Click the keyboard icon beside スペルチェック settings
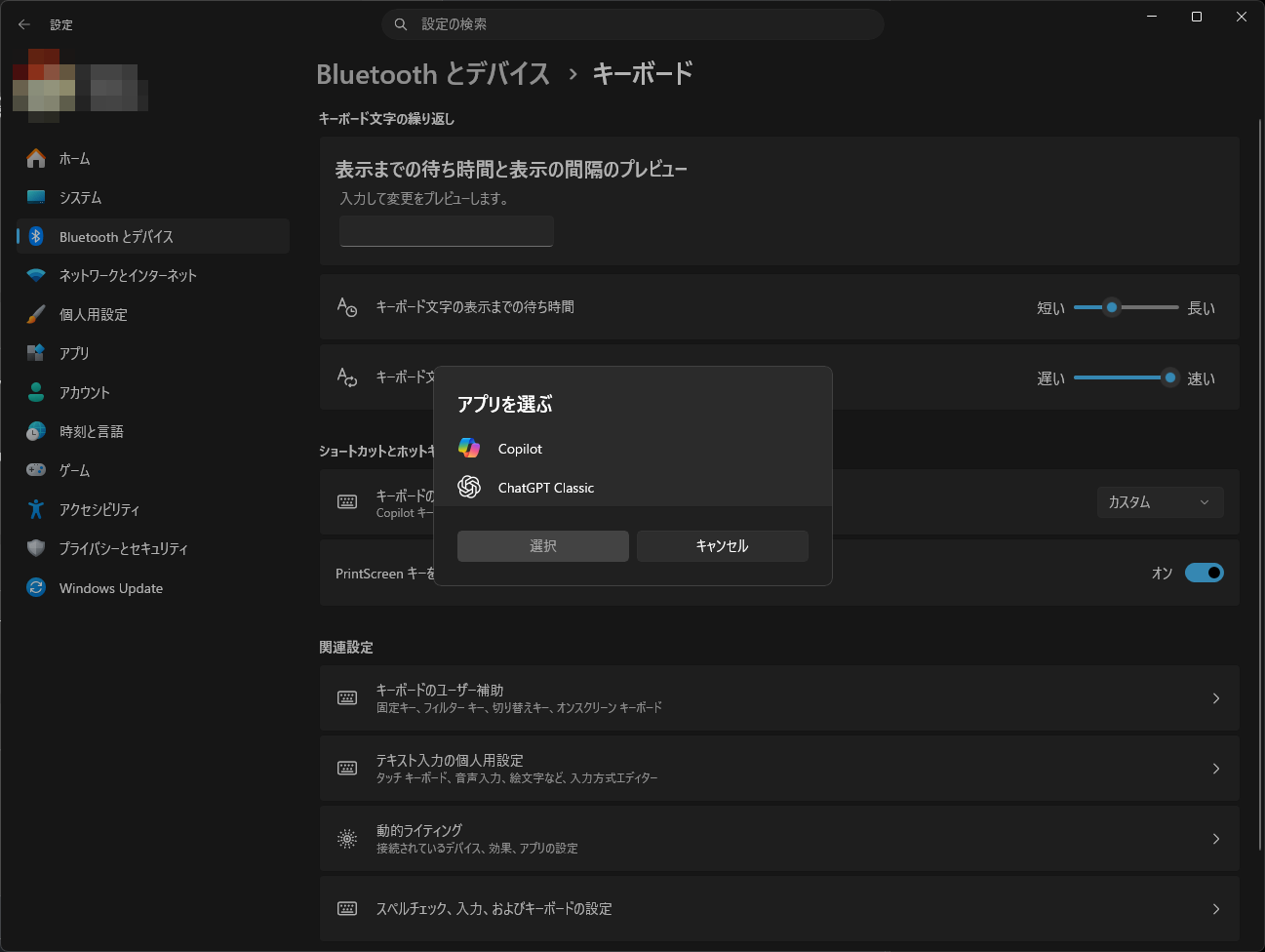 tap(347, 908)
